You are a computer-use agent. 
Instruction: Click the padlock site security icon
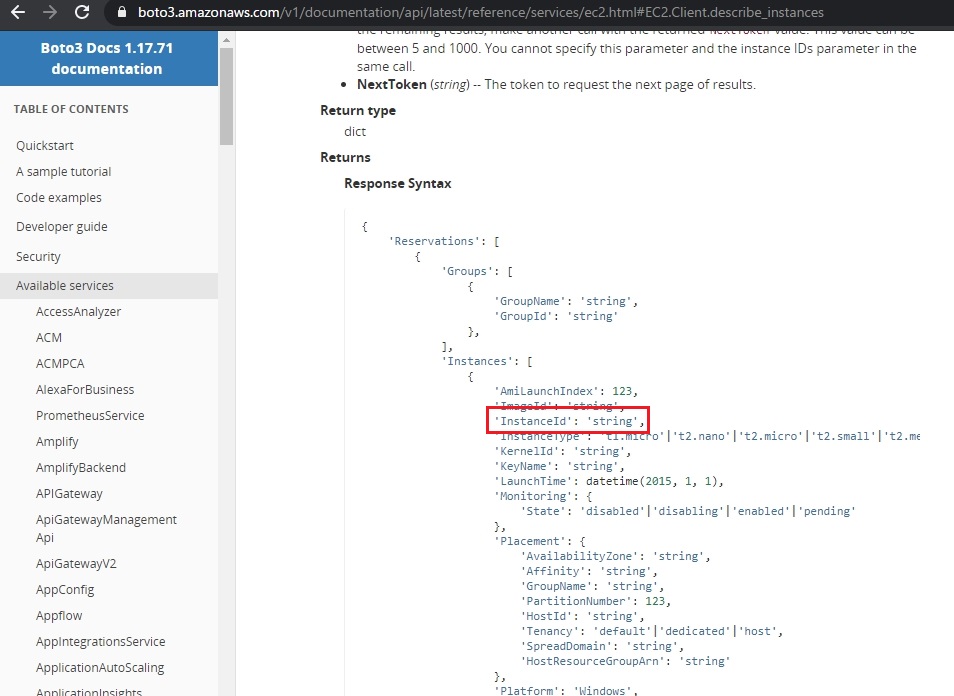[122, 12]
